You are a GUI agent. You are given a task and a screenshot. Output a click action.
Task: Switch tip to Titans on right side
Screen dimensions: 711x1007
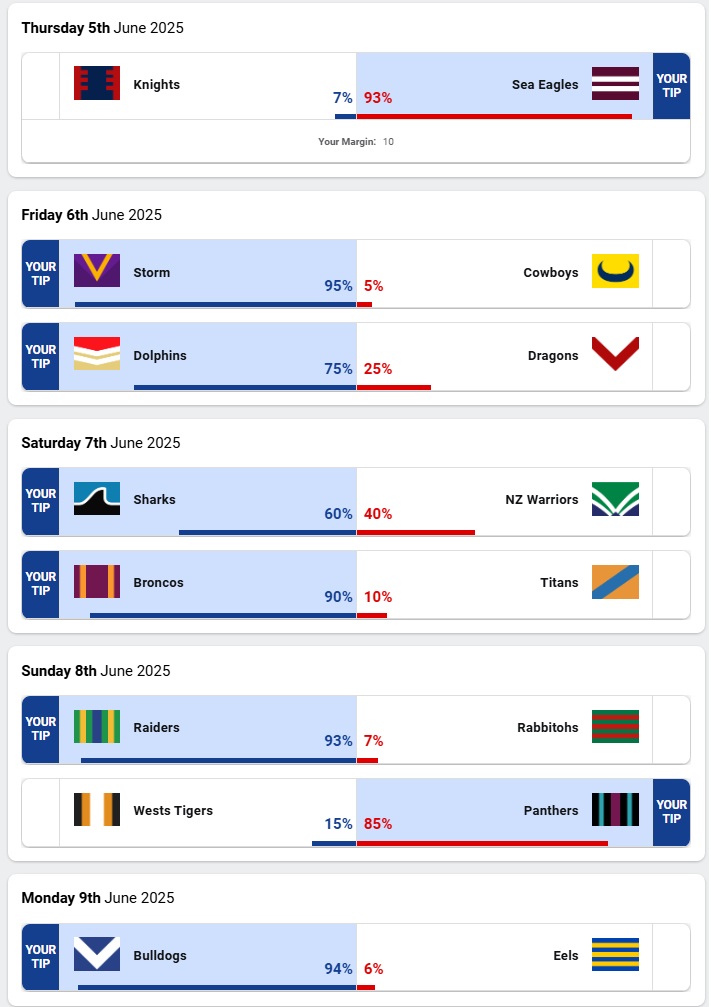[671, 584]
